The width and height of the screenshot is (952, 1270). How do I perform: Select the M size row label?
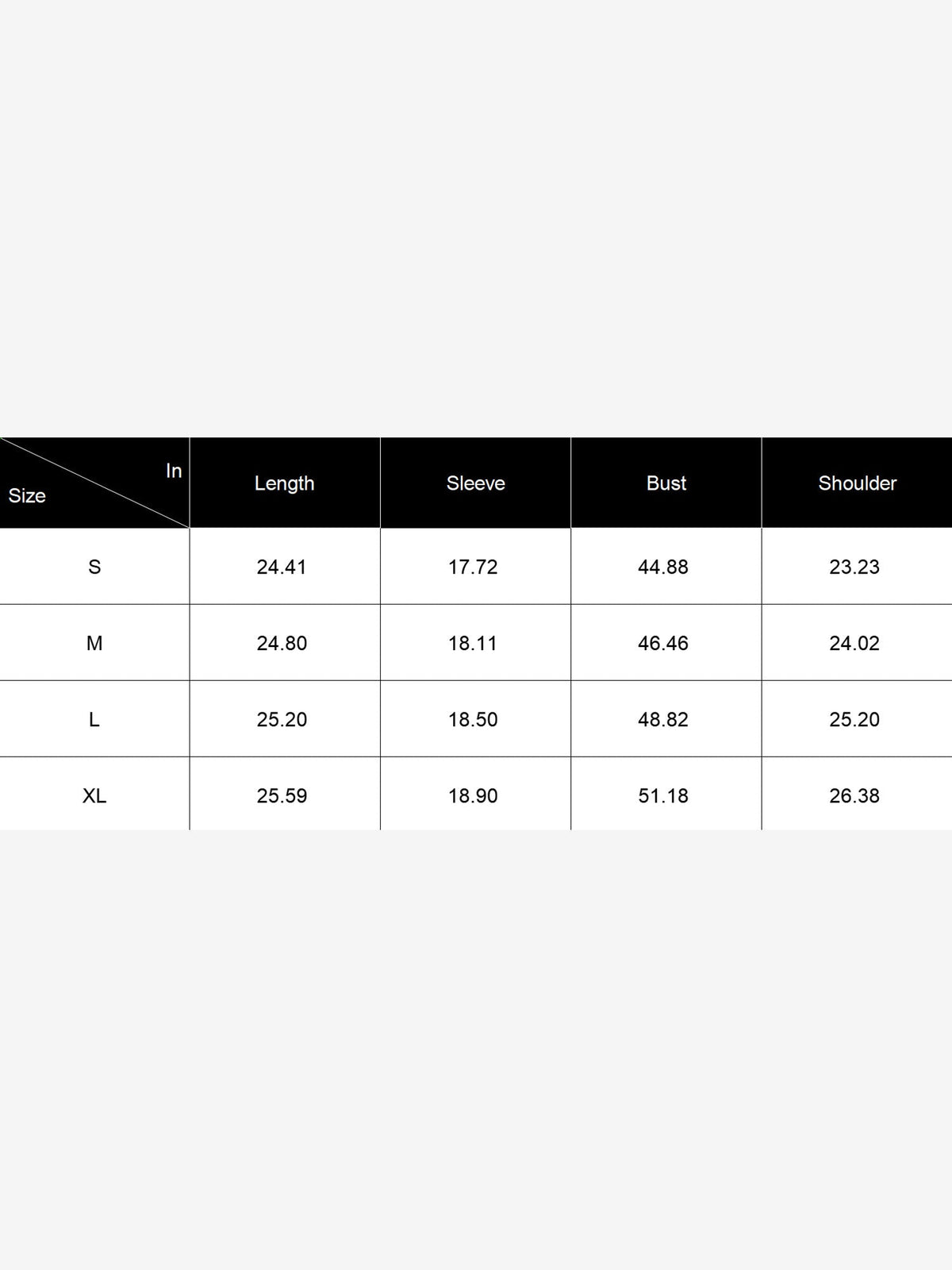coord(94,643)
